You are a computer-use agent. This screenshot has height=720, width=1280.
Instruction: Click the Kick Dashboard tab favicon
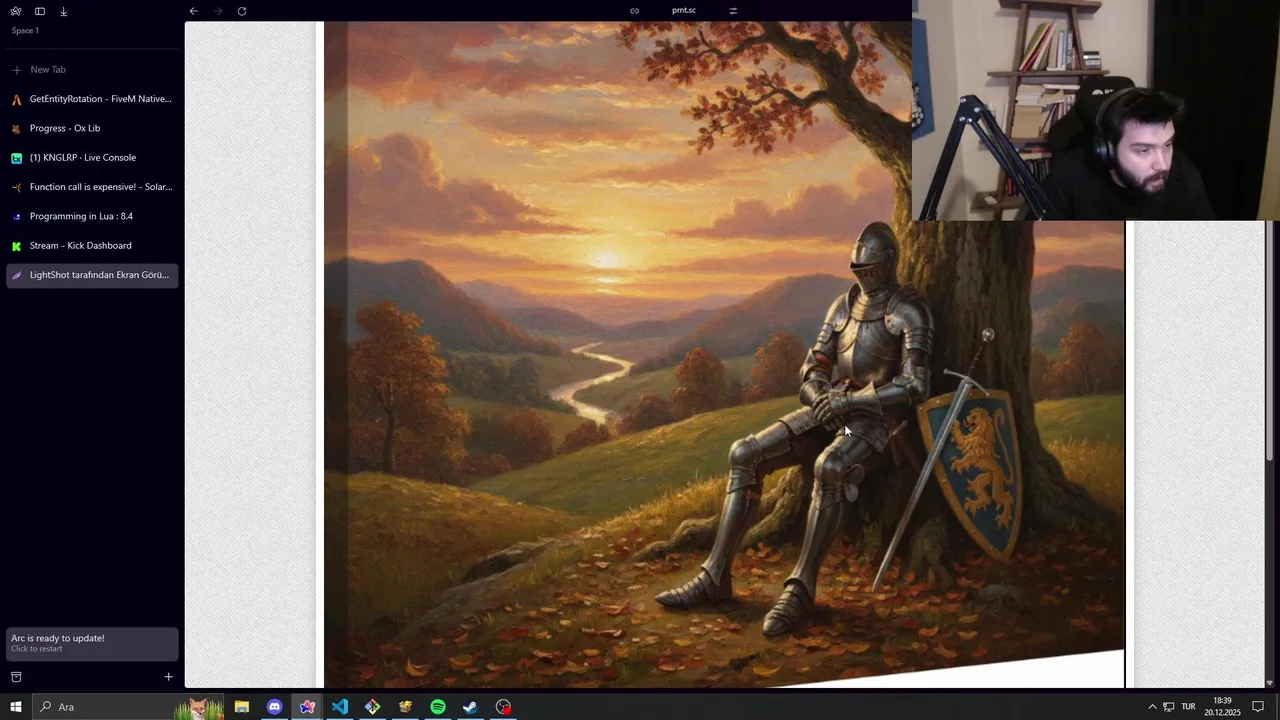[x=16, y=246]
